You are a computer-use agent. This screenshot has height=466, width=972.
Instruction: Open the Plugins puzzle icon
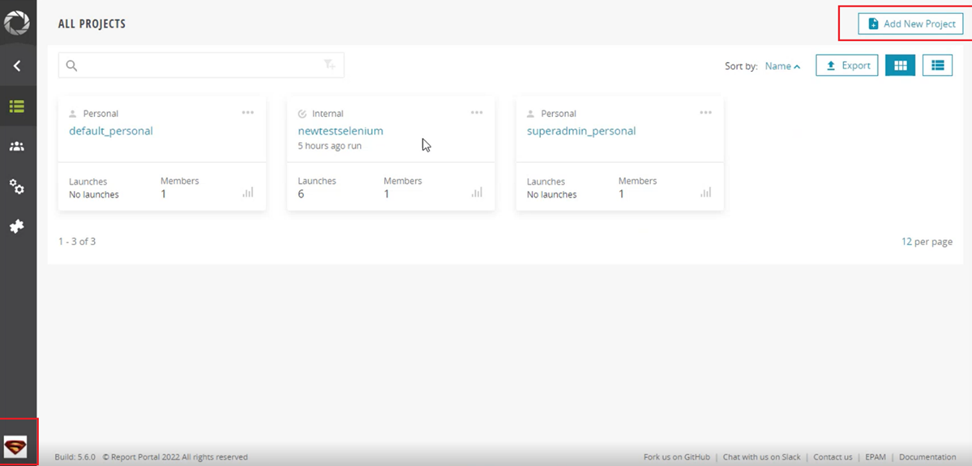point(17,227)
